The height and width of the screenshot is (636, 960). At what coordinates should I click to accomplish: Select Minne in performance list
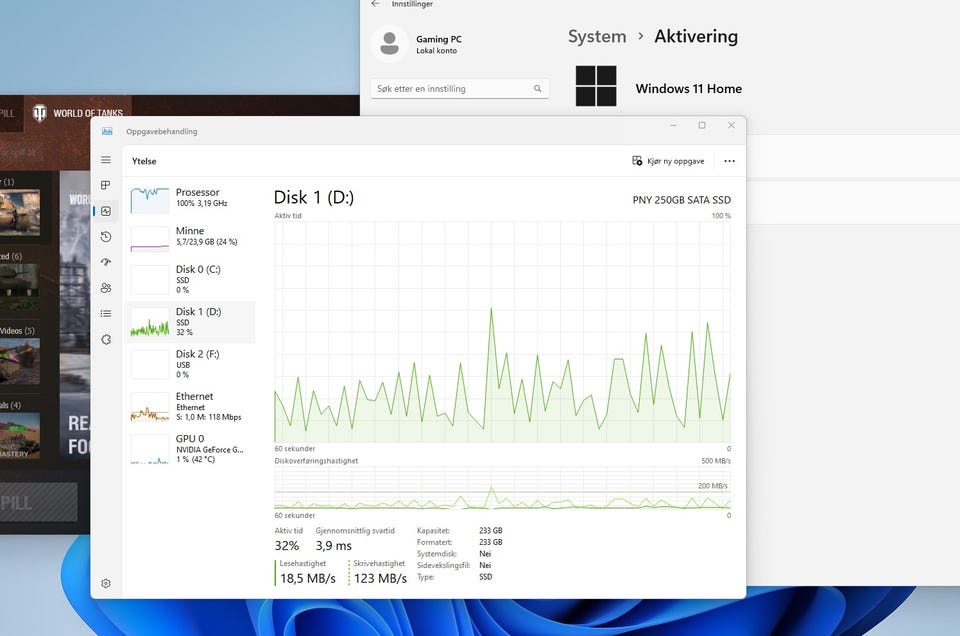pyautogui.click(x=189, y=238)
